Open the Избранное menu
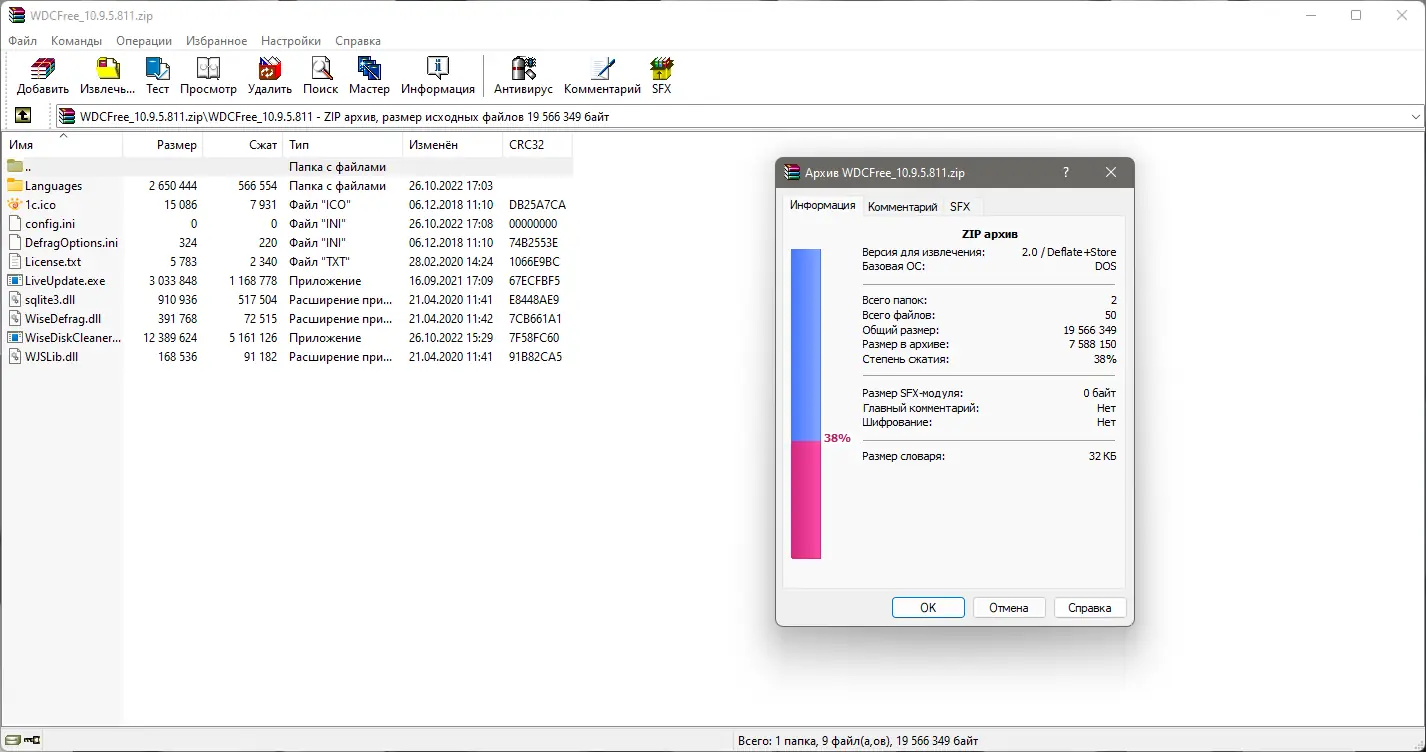Image resolution: width=1426 pixels, height=752 pixels. (x=216, y=41)
